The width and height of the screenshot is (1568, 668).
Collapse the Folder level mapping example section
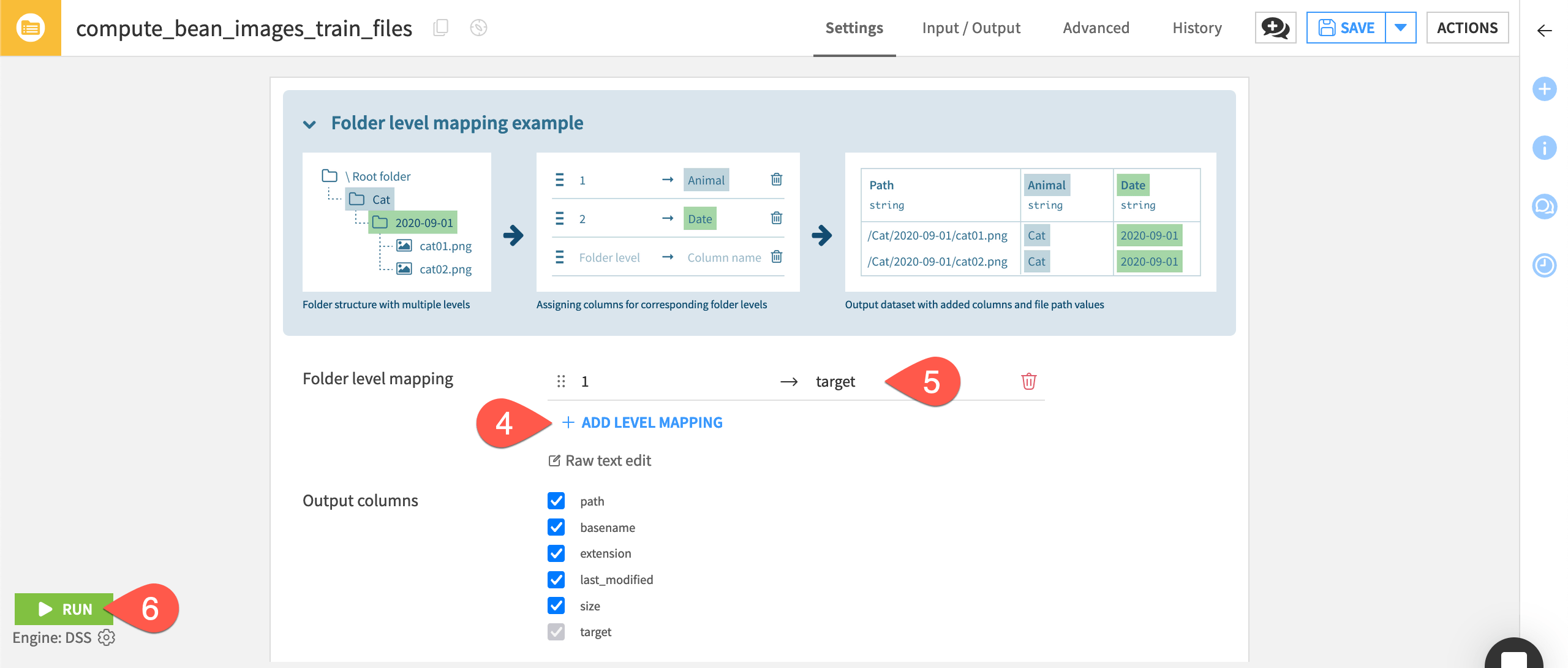click(x=309, y=123)
